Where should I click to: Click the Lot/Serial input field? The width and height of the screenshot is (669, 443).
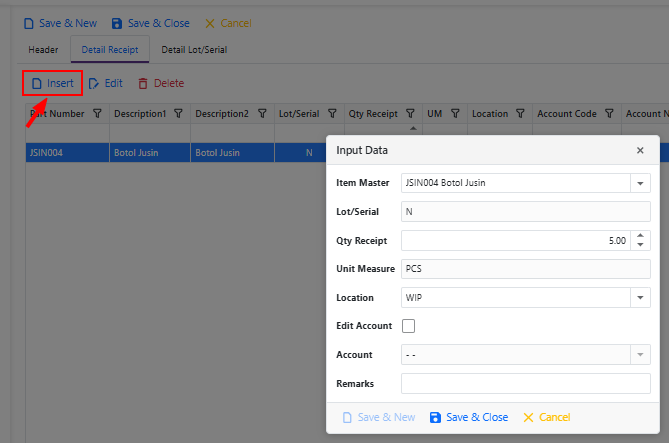(526, 212)
